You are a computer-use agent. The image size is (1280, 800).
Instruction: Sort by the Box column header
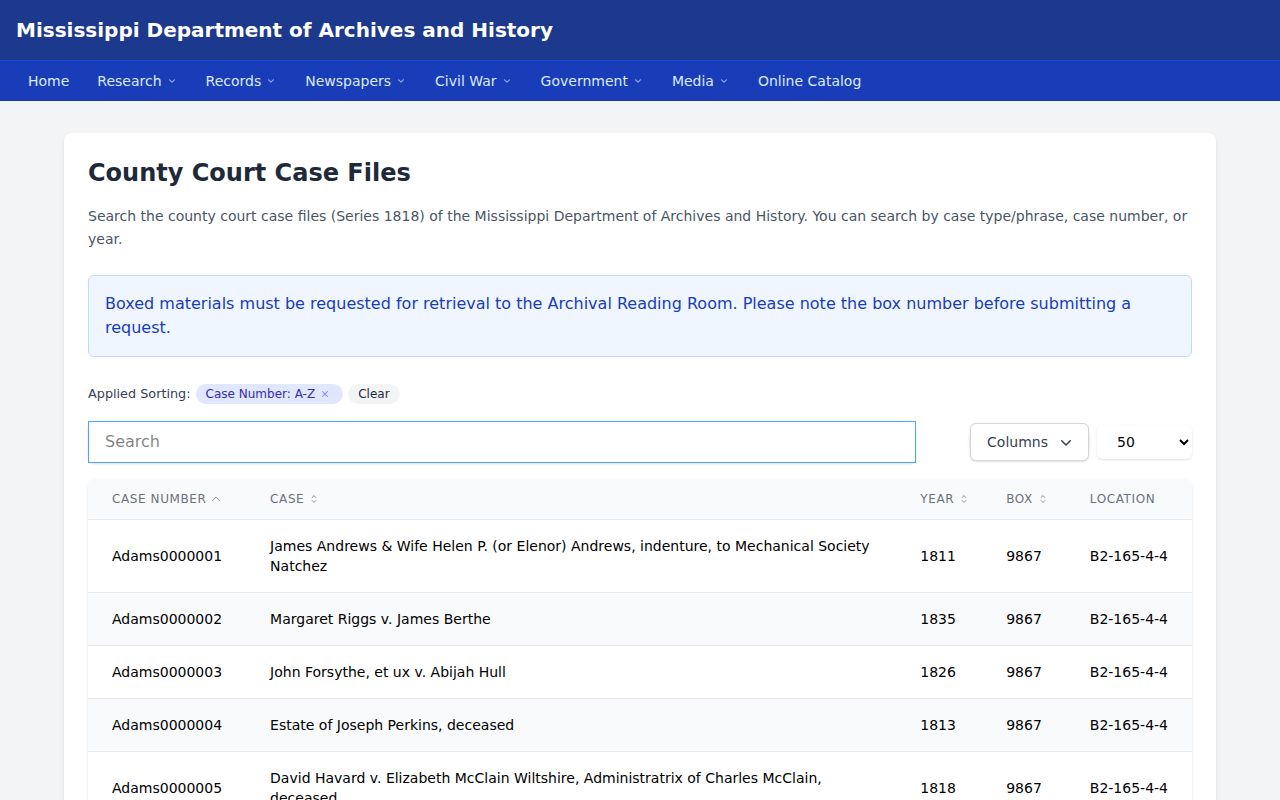pos(1026,499)
